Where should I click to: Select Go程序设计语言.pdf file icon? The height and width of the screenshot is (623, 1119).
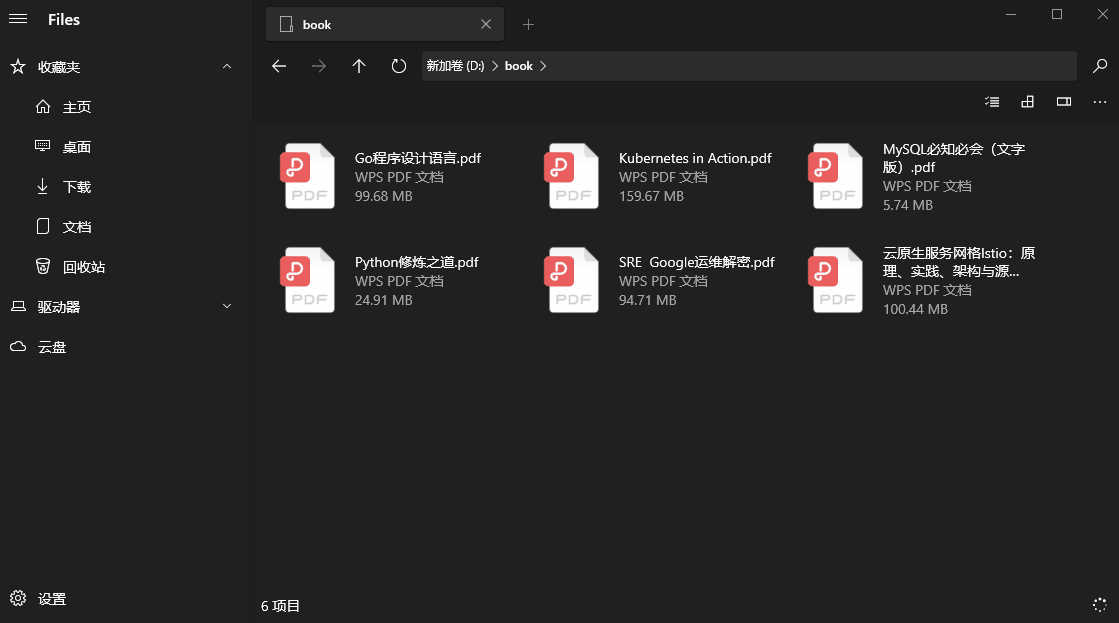(308, 176)
